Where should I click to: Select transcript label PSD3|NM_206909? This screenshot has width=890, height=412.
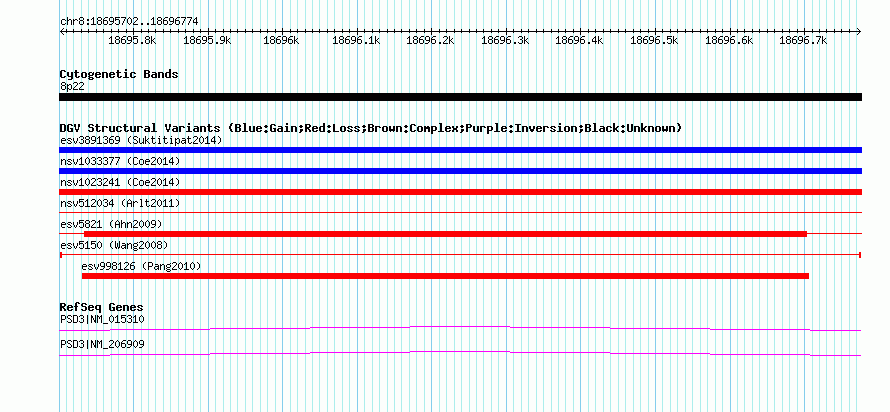[102, 344]
